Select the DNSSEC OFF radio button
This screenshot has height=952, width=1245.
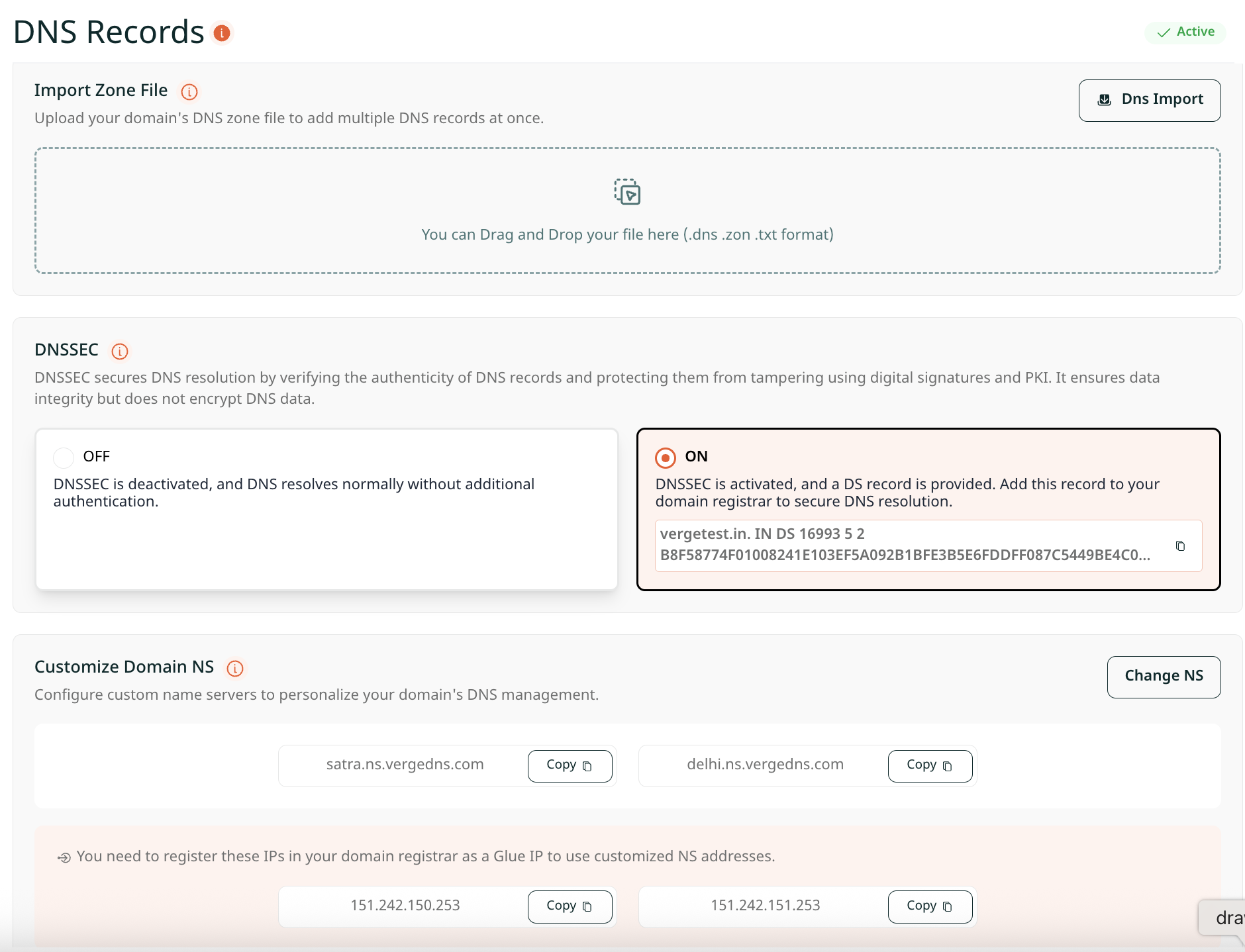tap(64, 457)
